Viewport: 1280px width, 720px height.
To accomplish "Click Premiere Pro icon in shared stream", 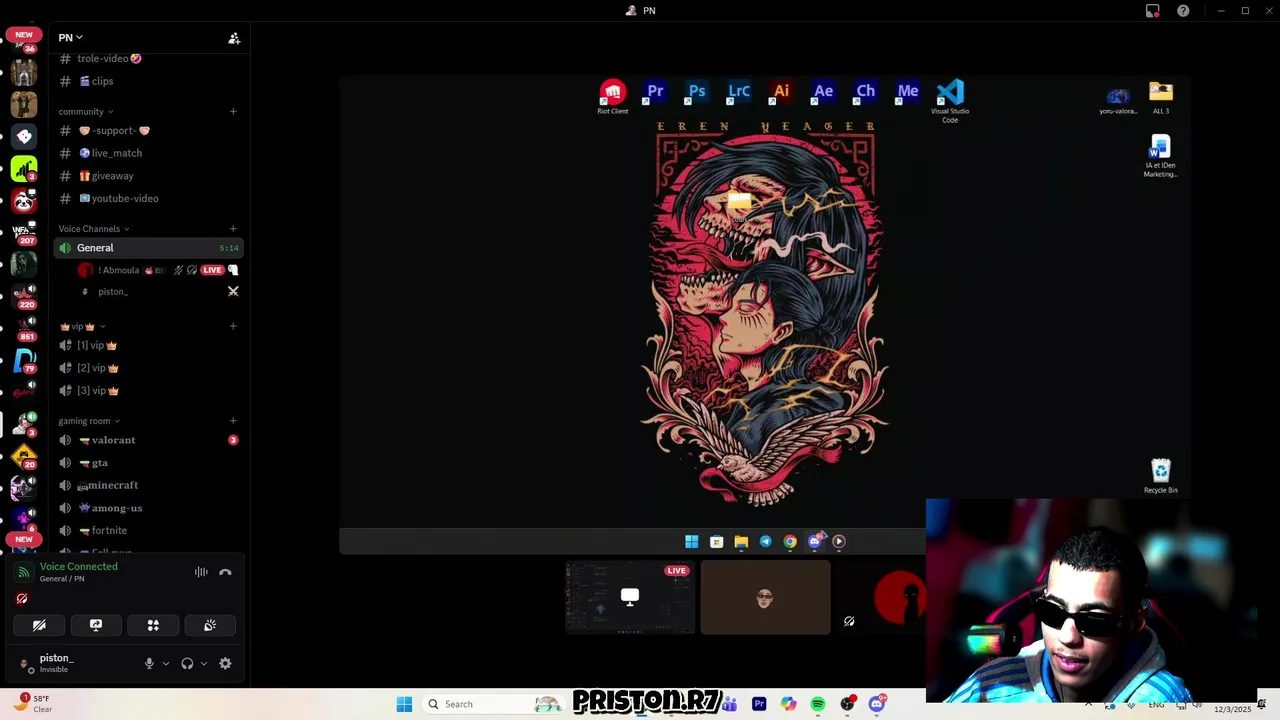I will (x=655, y=92).
